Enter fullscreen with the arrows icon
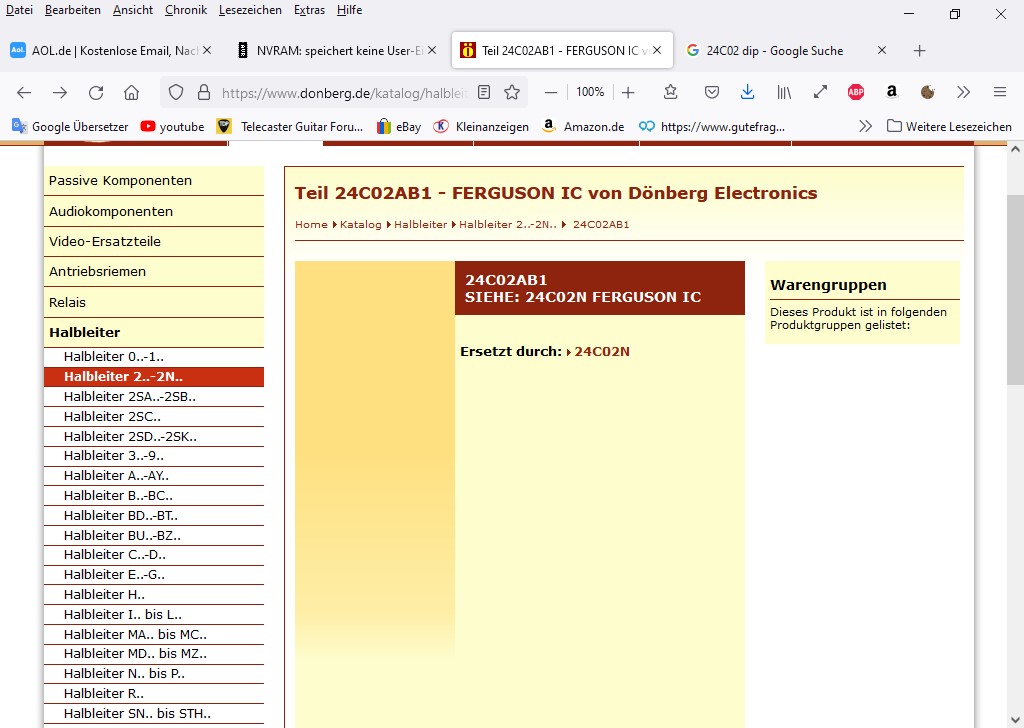 click(820, 92)
